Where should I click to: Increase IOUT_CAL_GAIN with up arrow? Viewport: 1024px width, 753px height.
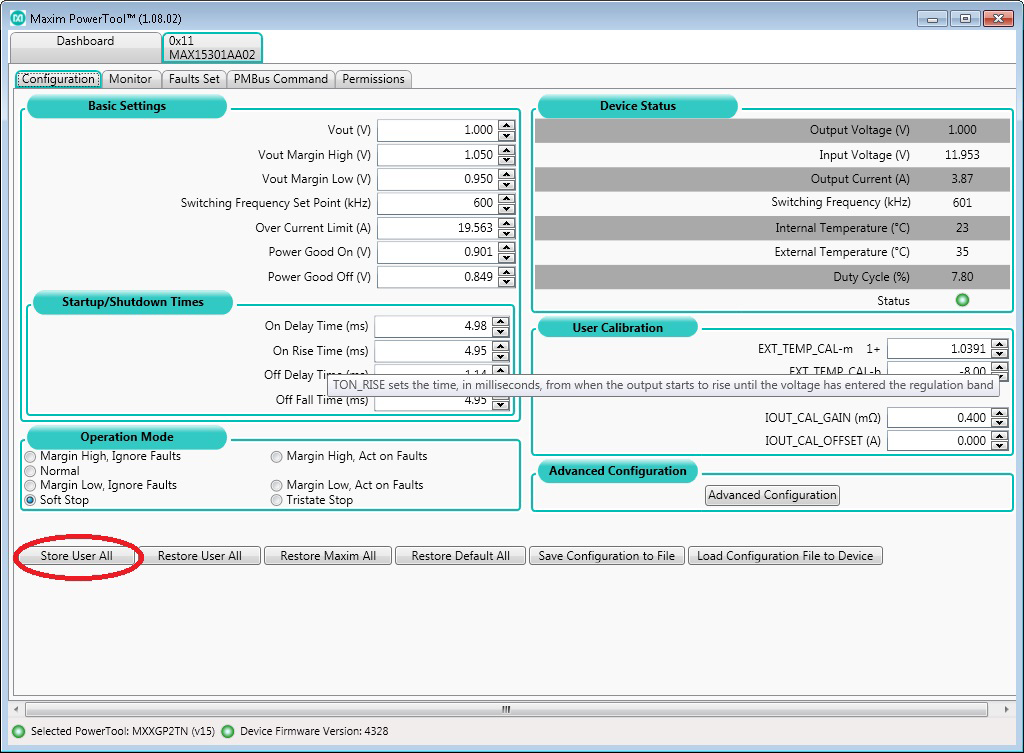pyautogui.click(x=999, y=413)
